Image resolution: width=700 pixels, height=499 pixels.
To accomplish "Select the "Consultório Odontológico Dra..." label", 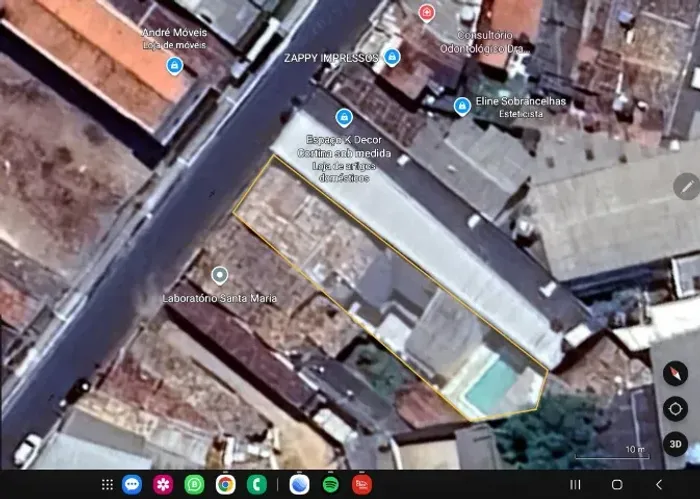I will tap(485, 42).
